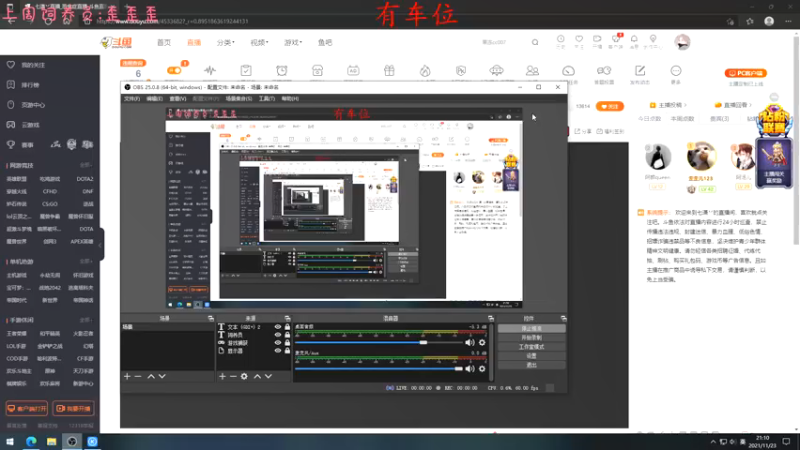Go to 首页 in the Douyu navigation
Screen dimensions: 800x450
tap(164, 42)
